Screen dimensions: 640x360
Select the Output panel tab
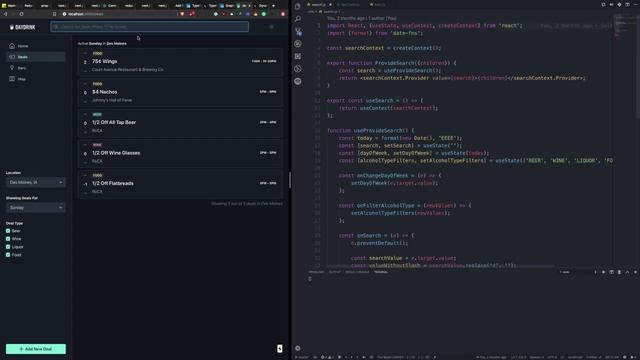tap(334, 272)
